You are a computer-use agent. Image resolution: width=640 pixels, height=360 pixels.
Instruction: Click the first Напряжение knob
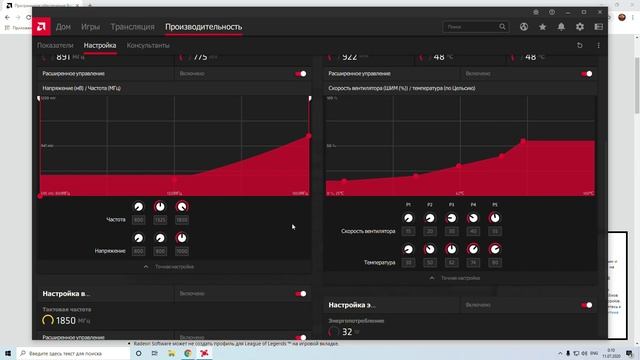(139, 238)
